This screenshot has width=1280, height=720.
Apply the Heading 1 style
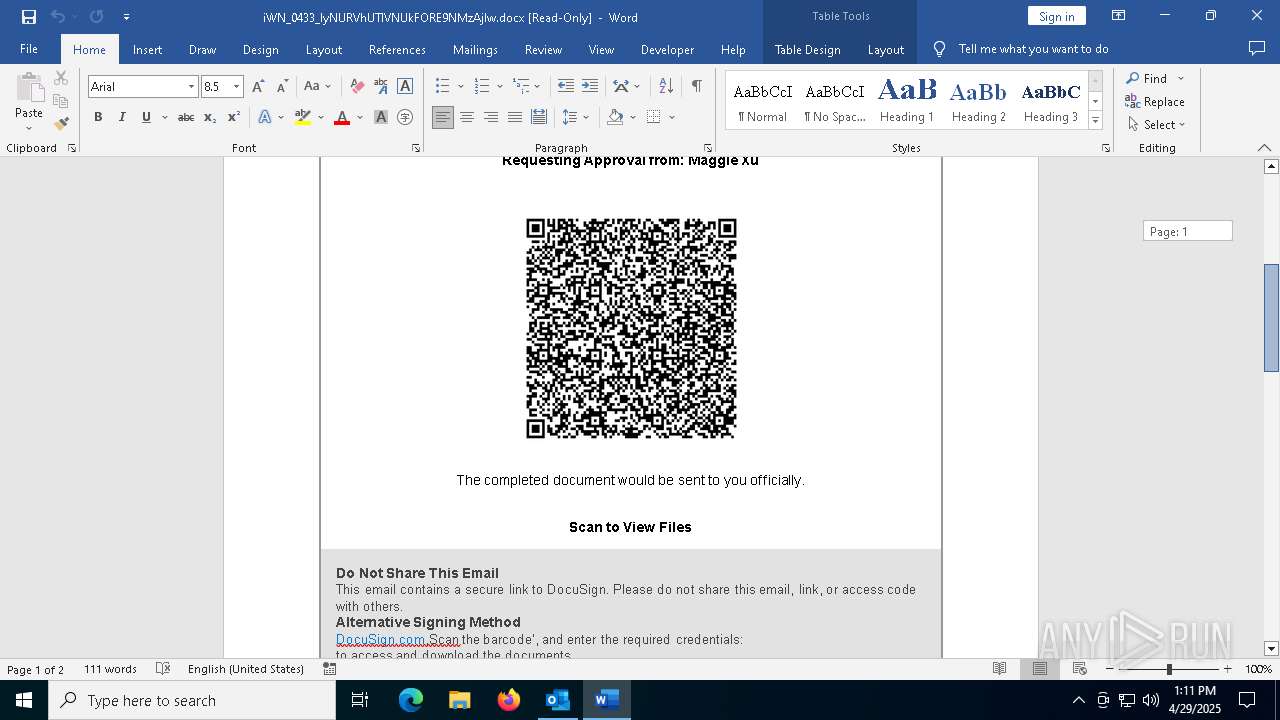[x=907, y=101]
